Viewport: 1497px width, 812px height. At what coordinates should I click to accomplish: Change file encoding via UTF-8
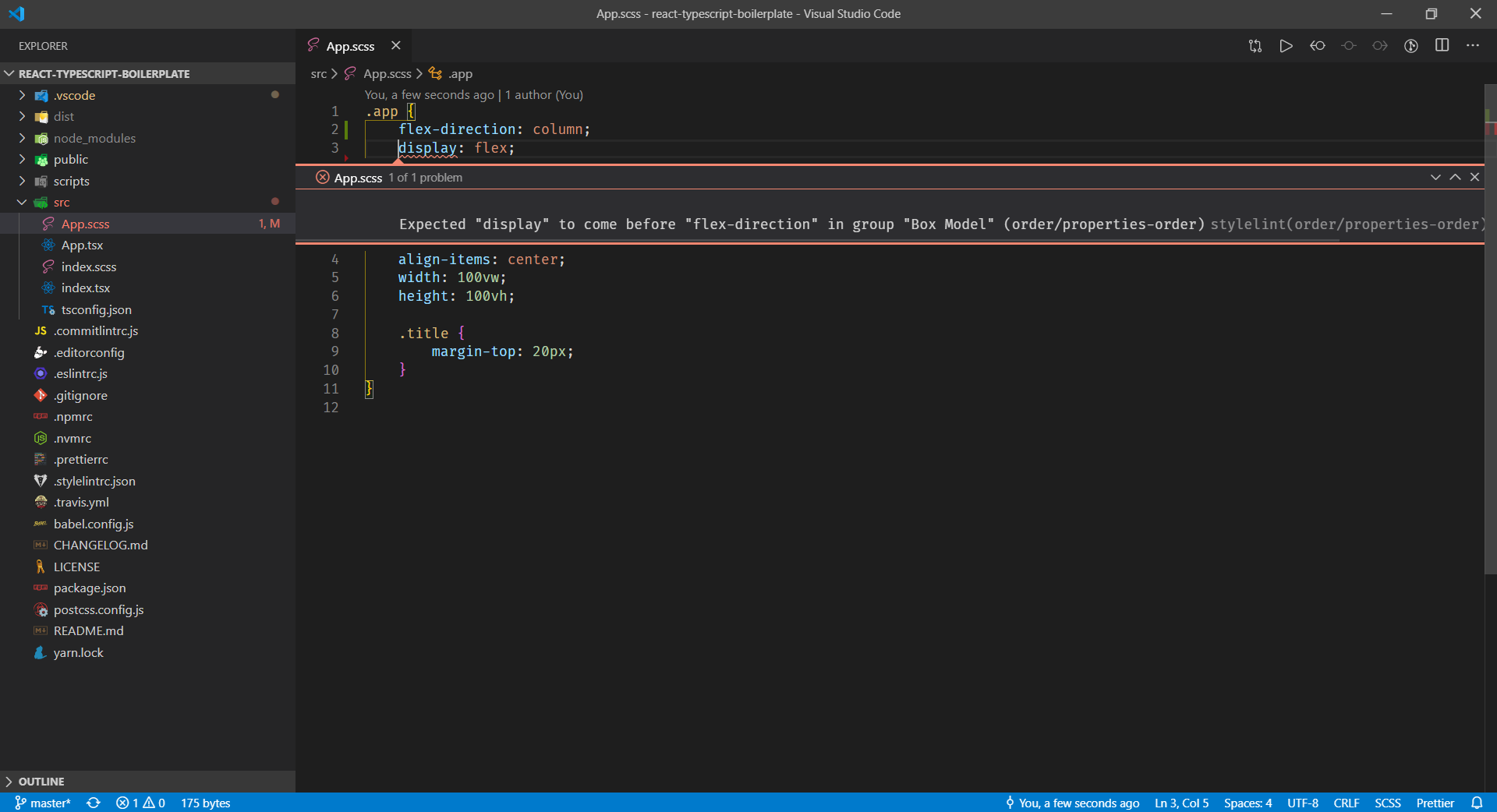click(1303, 803)
